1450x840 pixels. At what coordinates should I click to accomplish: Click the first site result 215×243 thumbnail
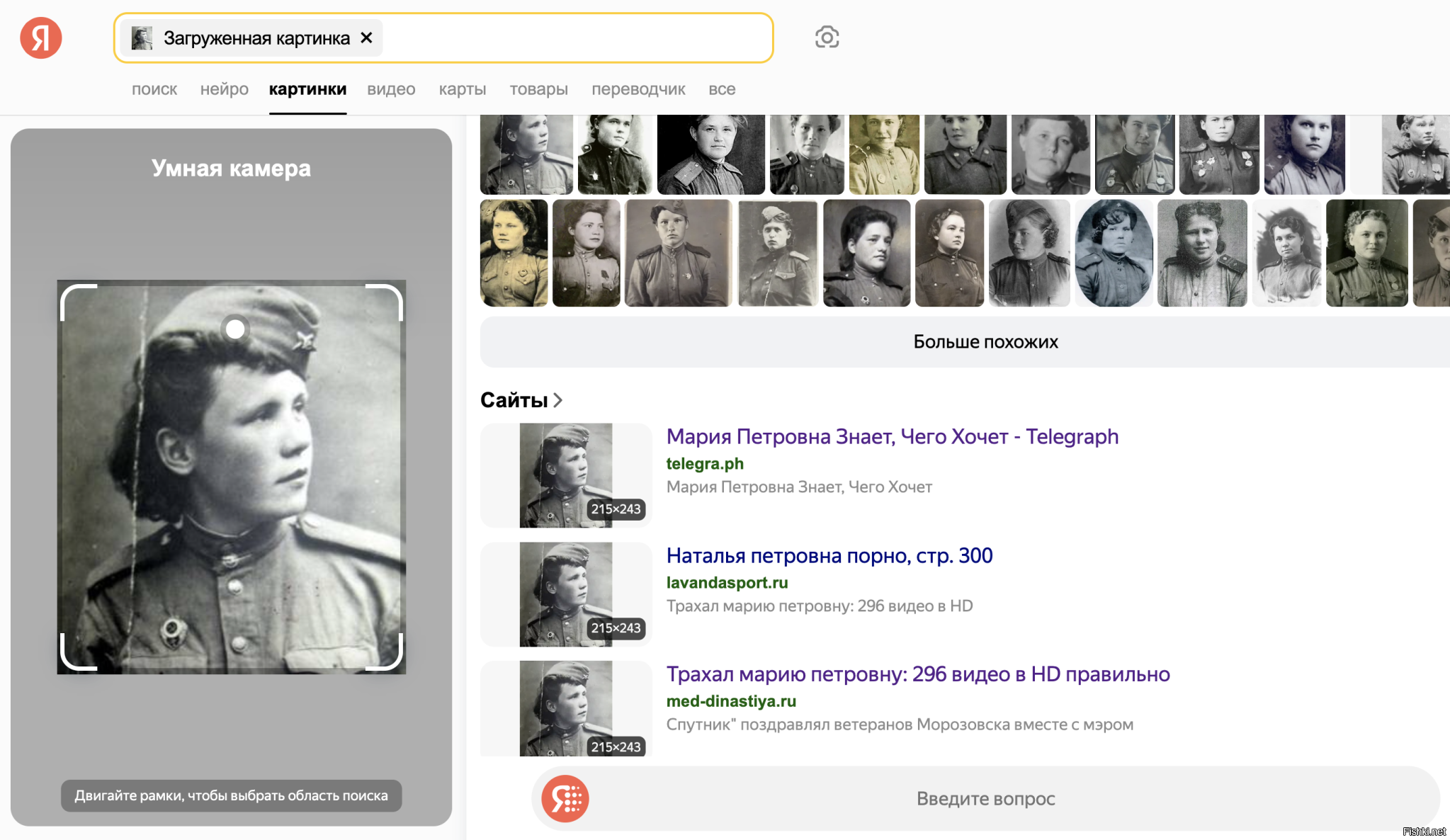pos(565,475)
